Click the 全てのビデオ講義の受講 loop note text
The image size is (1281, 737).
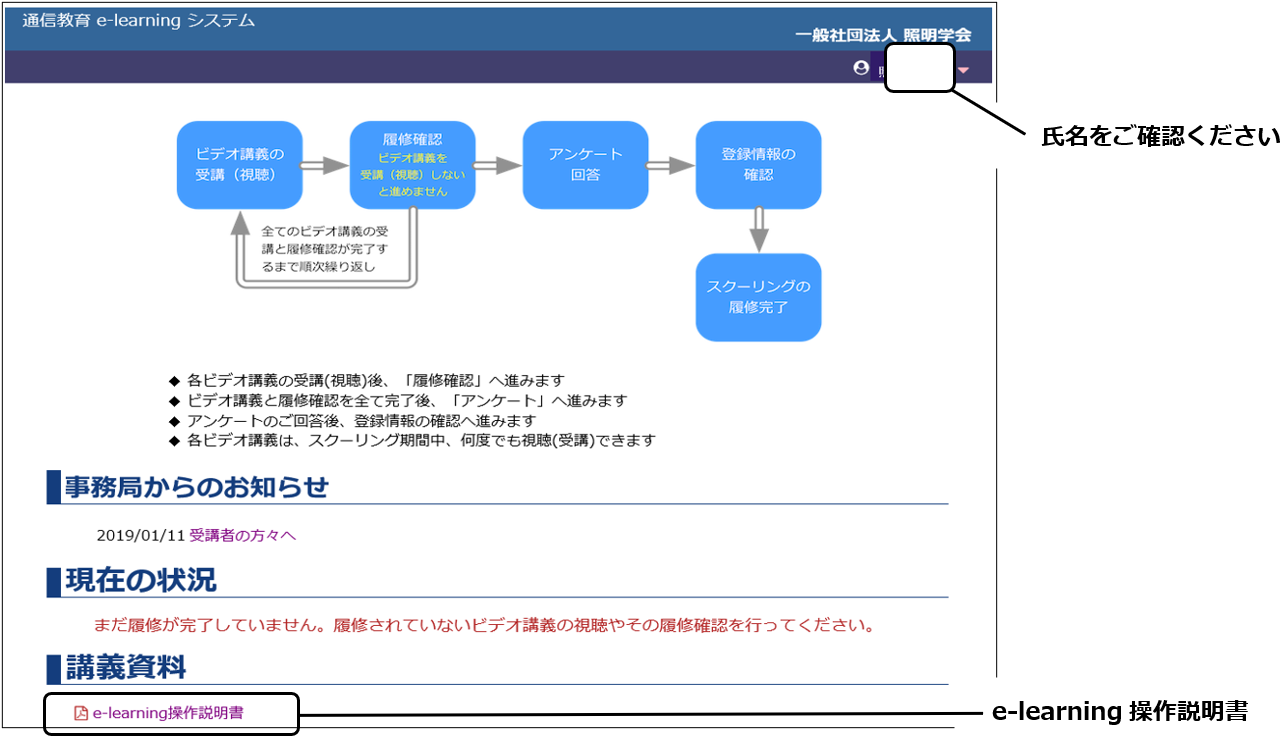coord(325,249)
